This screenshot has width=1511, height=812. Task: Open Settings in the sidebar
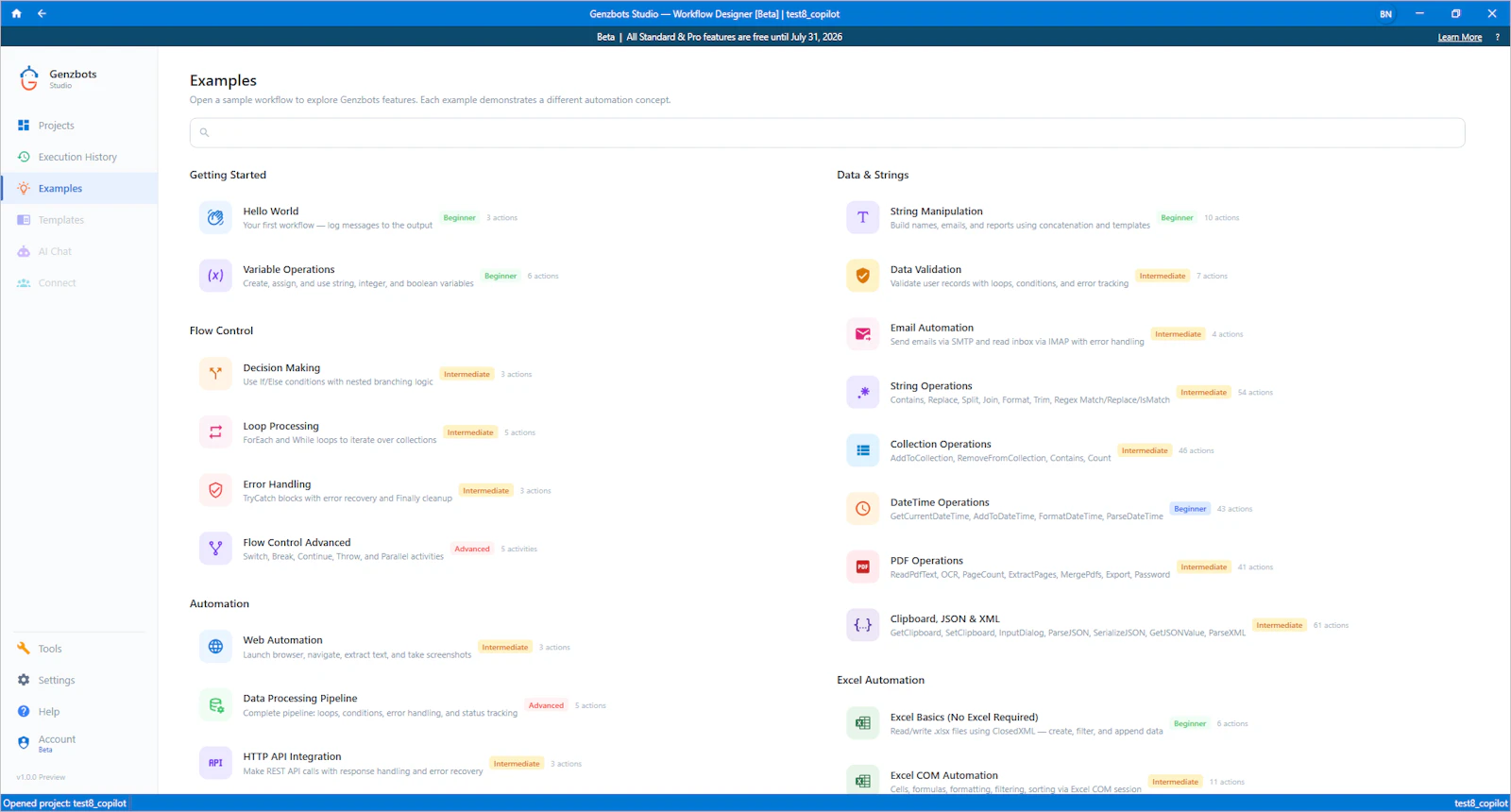79,680
